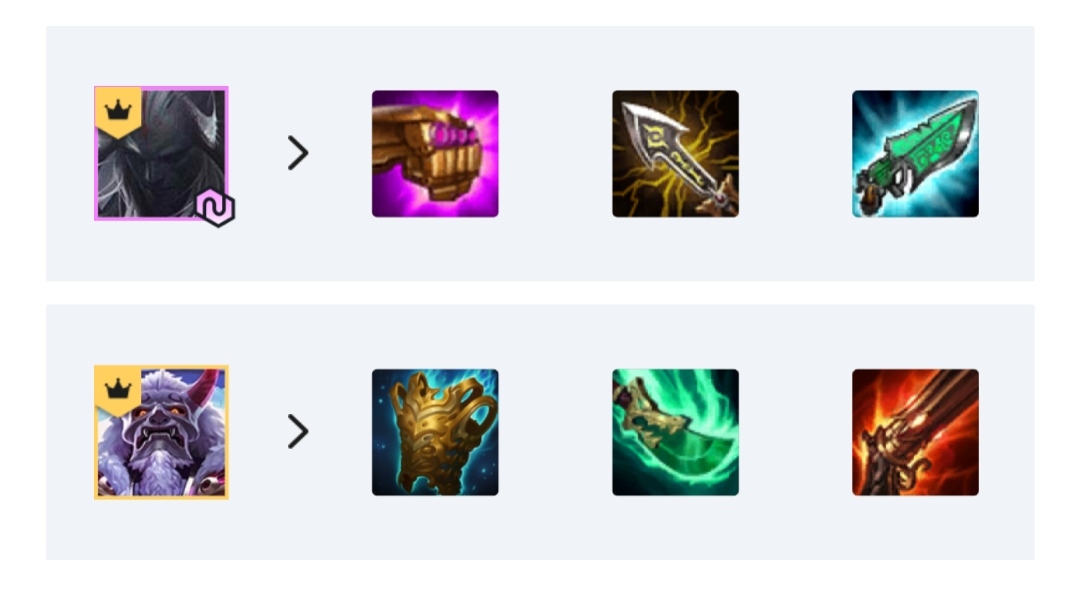This screenshot has width=1080, height=598.
Task: Click the lightning-charged sword item icon
Action: 676,154
